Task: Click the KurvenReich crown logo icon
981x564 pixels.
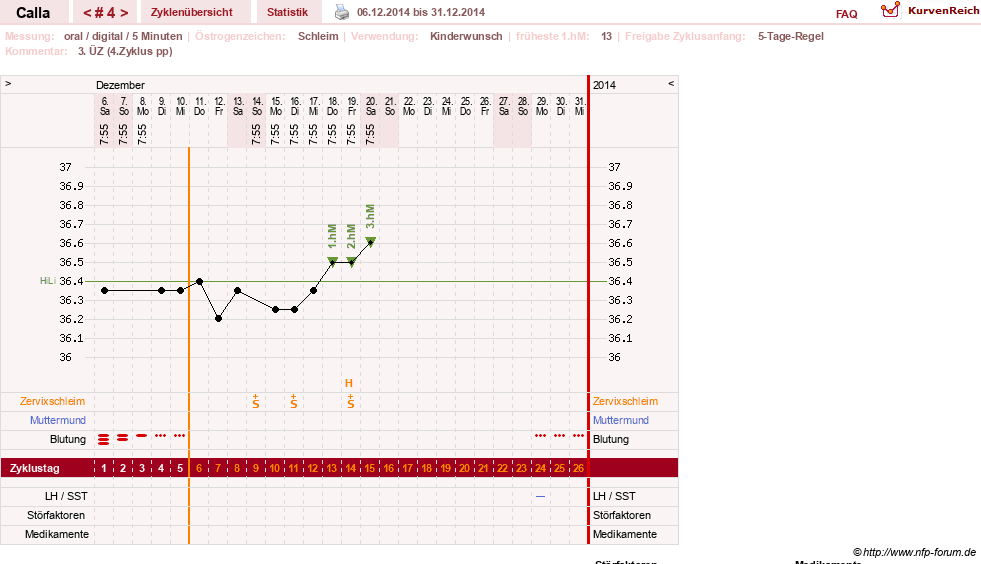Action: point(890,10)
